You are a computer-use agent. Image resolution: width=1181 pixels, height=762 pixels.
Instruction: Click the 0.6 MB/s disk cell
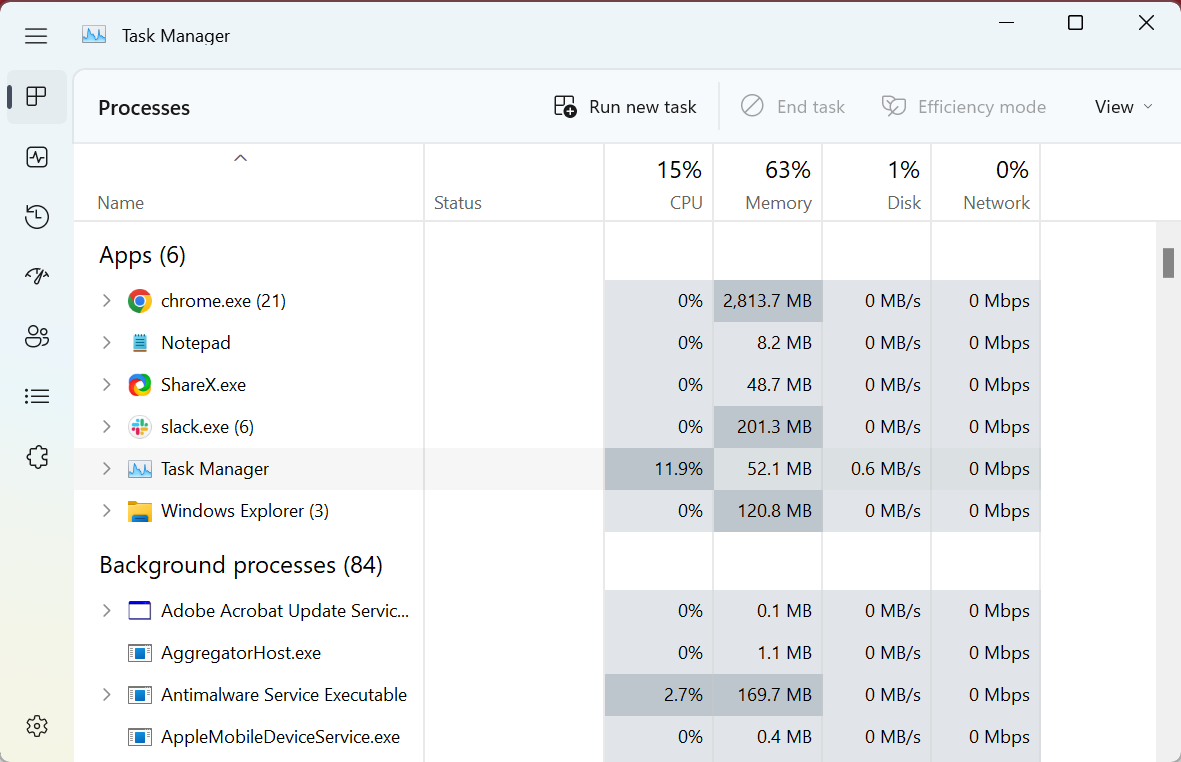(877, 469)
